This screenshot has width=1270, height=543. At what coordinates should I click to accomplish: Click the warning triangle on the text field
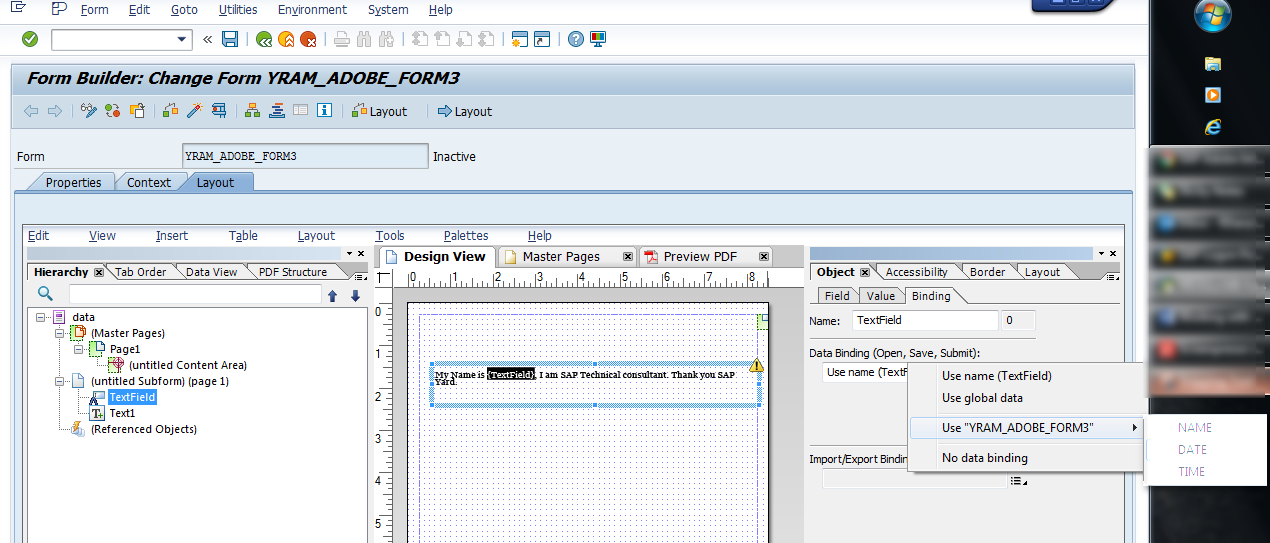pos(756,365)
